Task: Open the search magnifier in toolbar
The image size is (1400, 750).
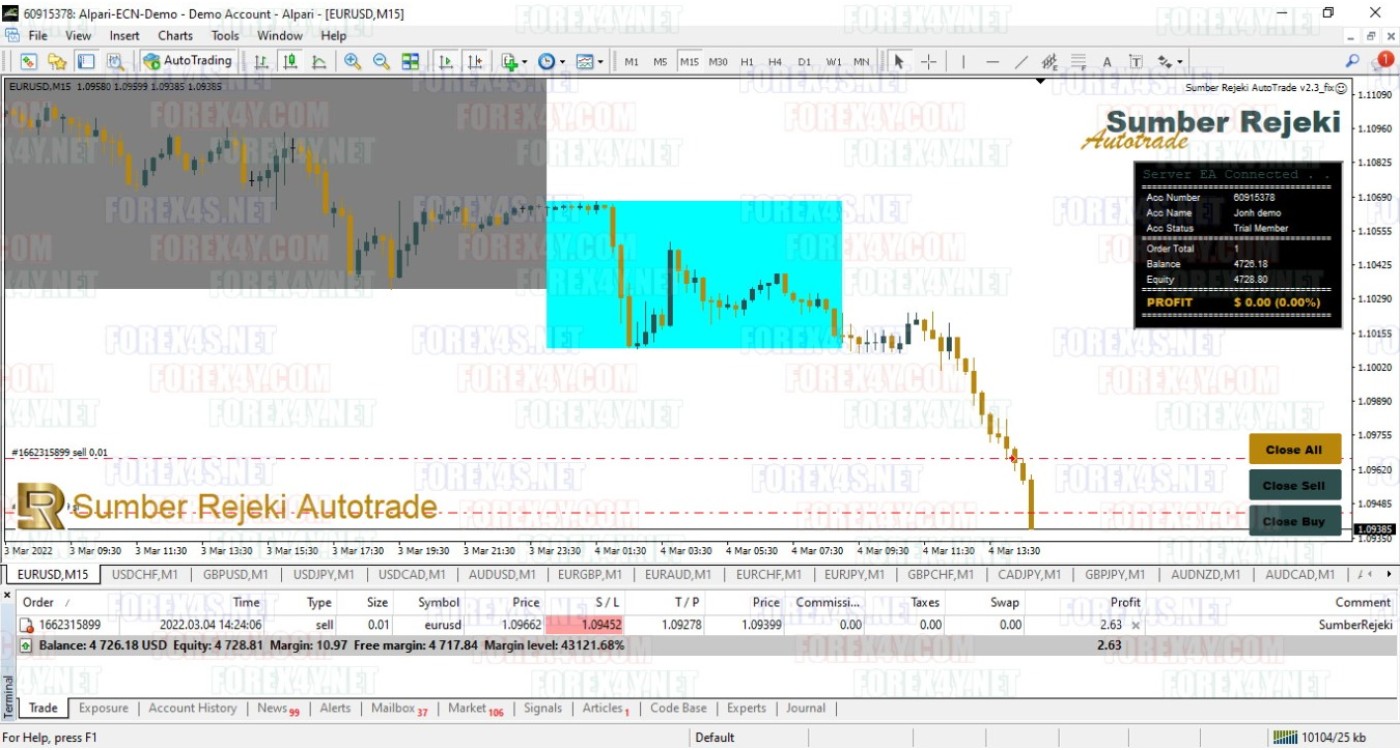Action: coord(1352,61)
